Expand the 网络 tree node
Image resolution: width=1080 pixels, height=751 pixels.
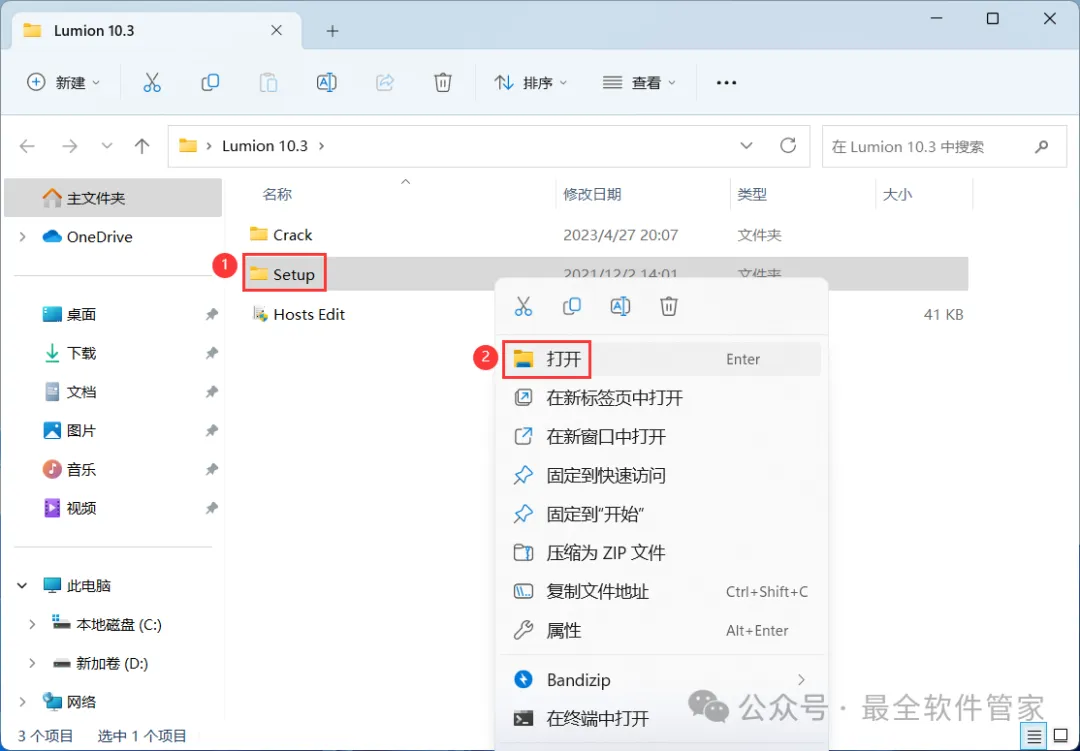pyautogui.click(x=23, y=702)
